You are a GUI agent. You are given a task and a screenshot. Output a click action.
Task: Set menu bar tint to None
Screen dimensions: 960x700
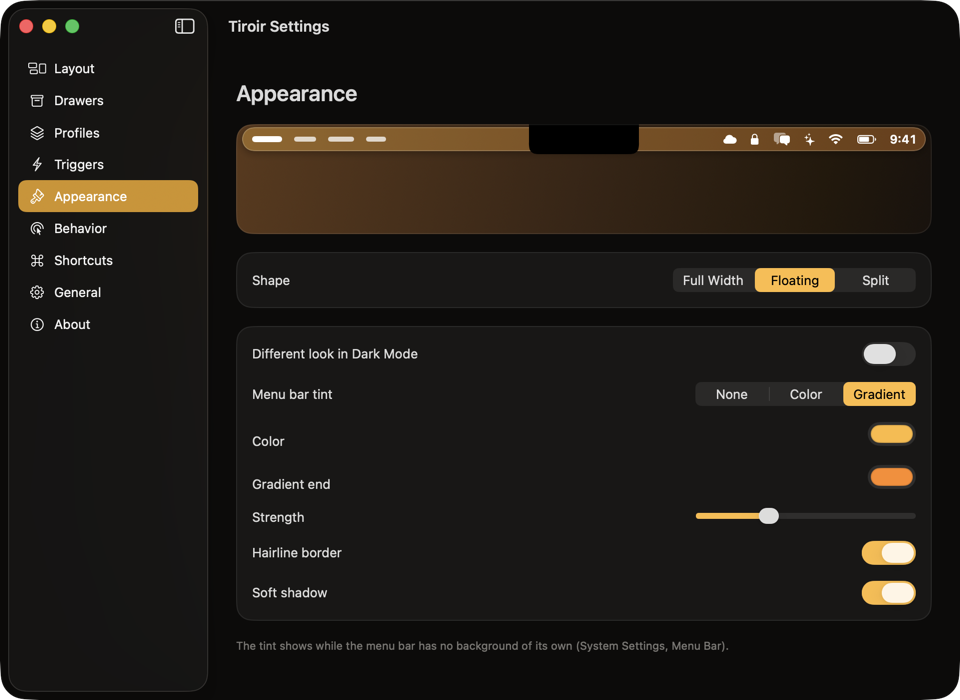click(x=732, y=394)
